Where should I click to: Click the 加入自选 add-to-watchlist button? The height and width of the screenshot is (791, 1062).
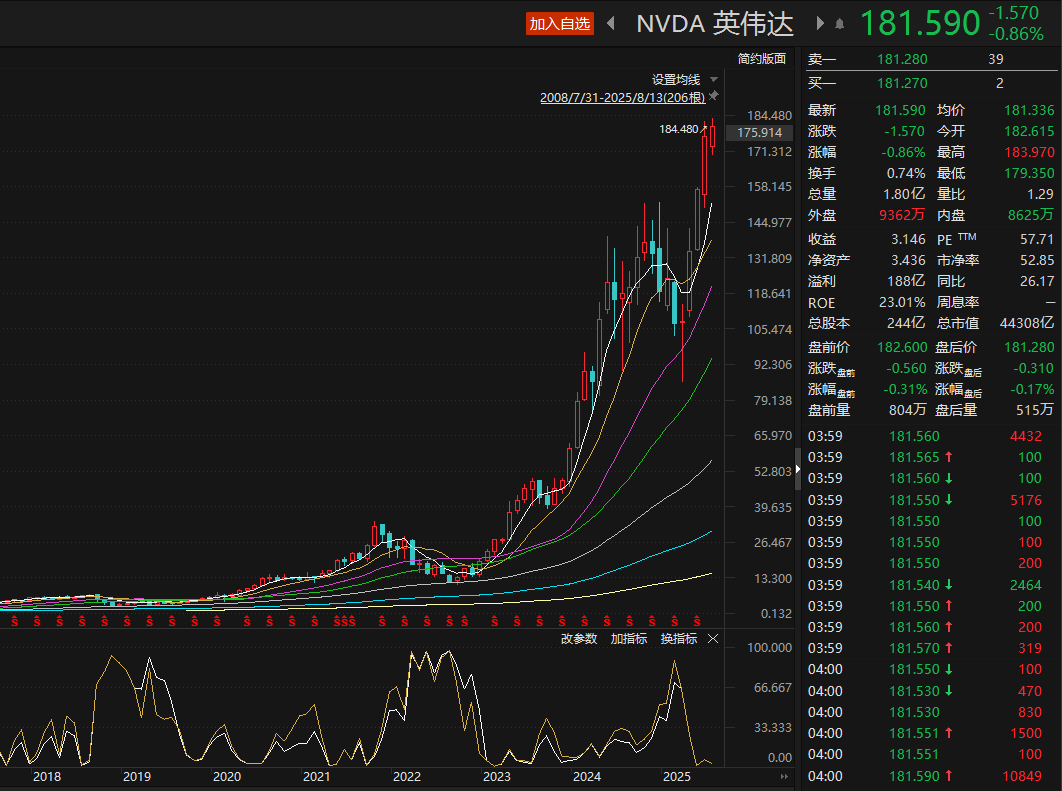[x=560, y=24]
